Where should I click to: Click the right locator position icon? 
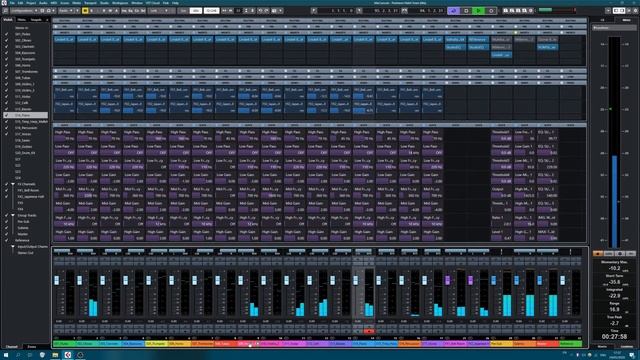click(x=359, y=11)
